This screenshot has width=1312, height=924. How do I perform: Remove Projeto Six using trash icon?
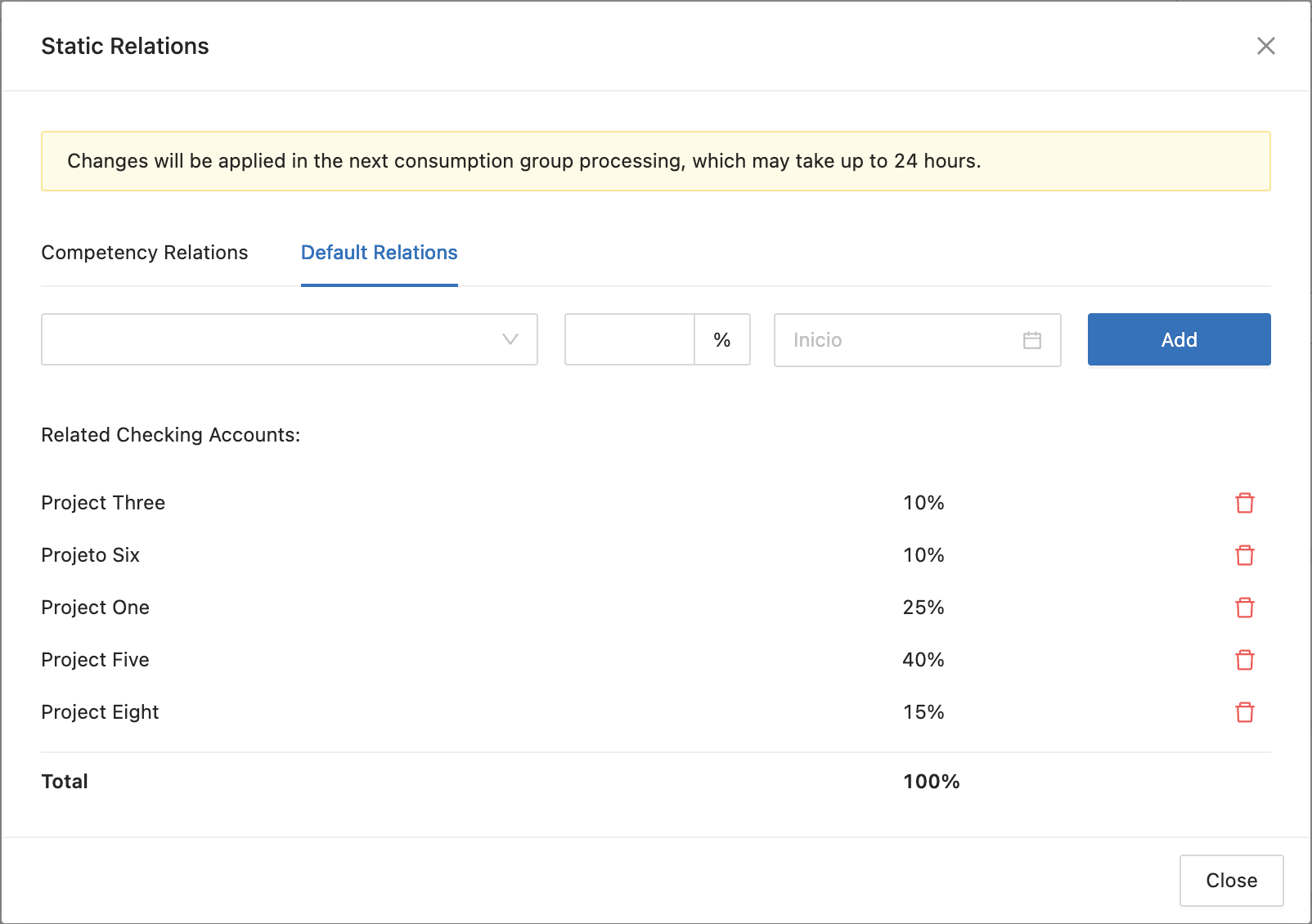pos(1244,555)
